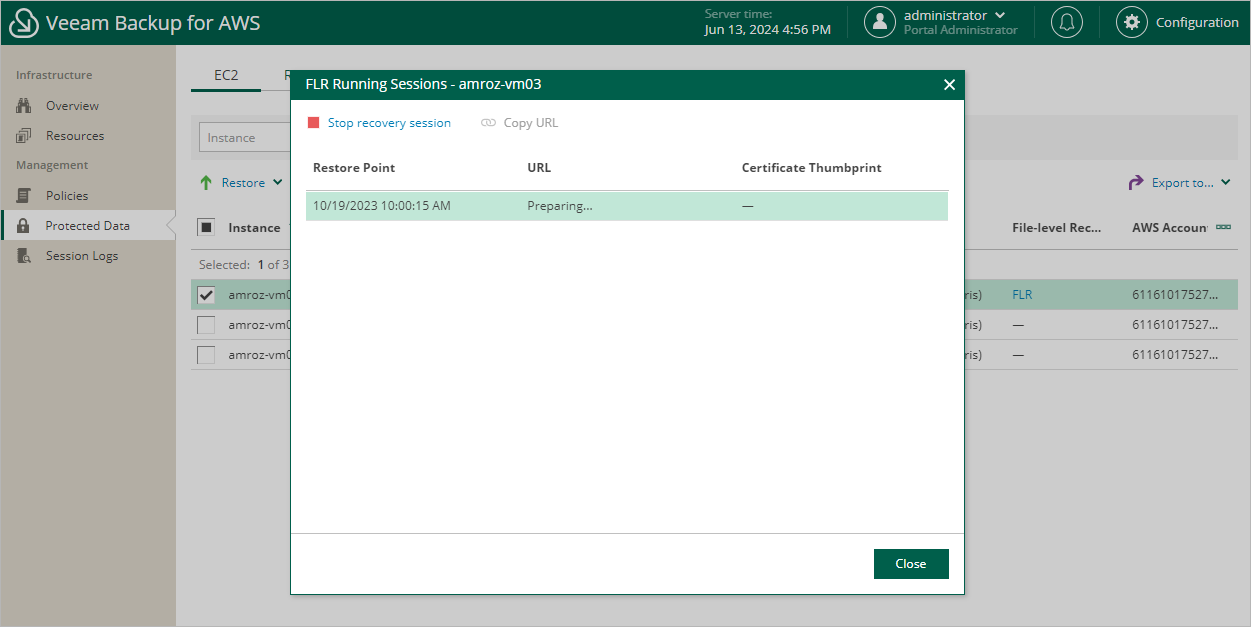Switch to the EC2 tab
Screen dimensions: 1251x627
(x=226, y=75)
